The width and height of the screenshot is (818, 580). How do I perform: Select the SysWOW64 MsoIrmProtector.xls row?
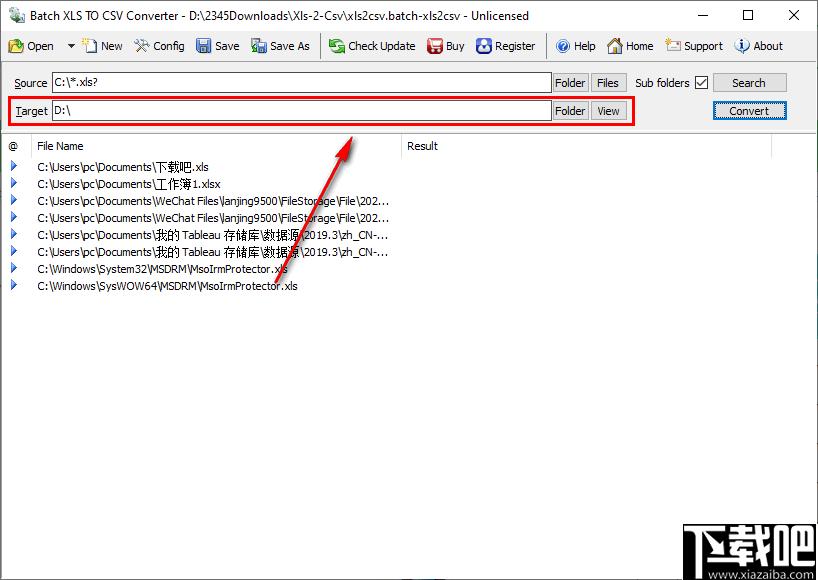click(167, 286)
